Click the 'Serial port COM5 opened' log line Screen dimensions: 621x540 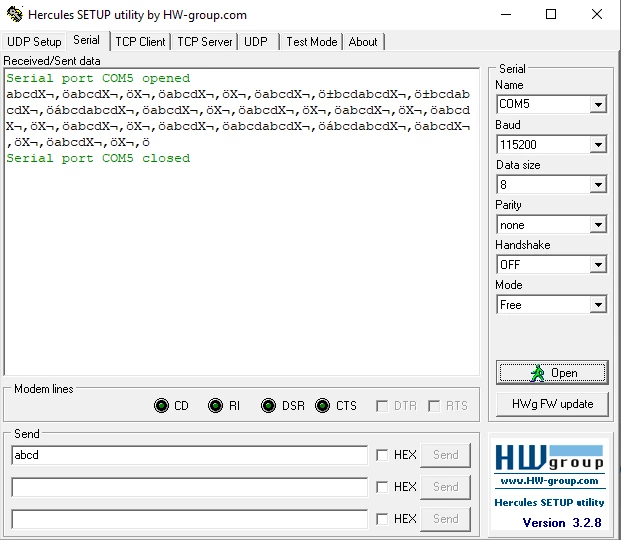click(98, 78)
